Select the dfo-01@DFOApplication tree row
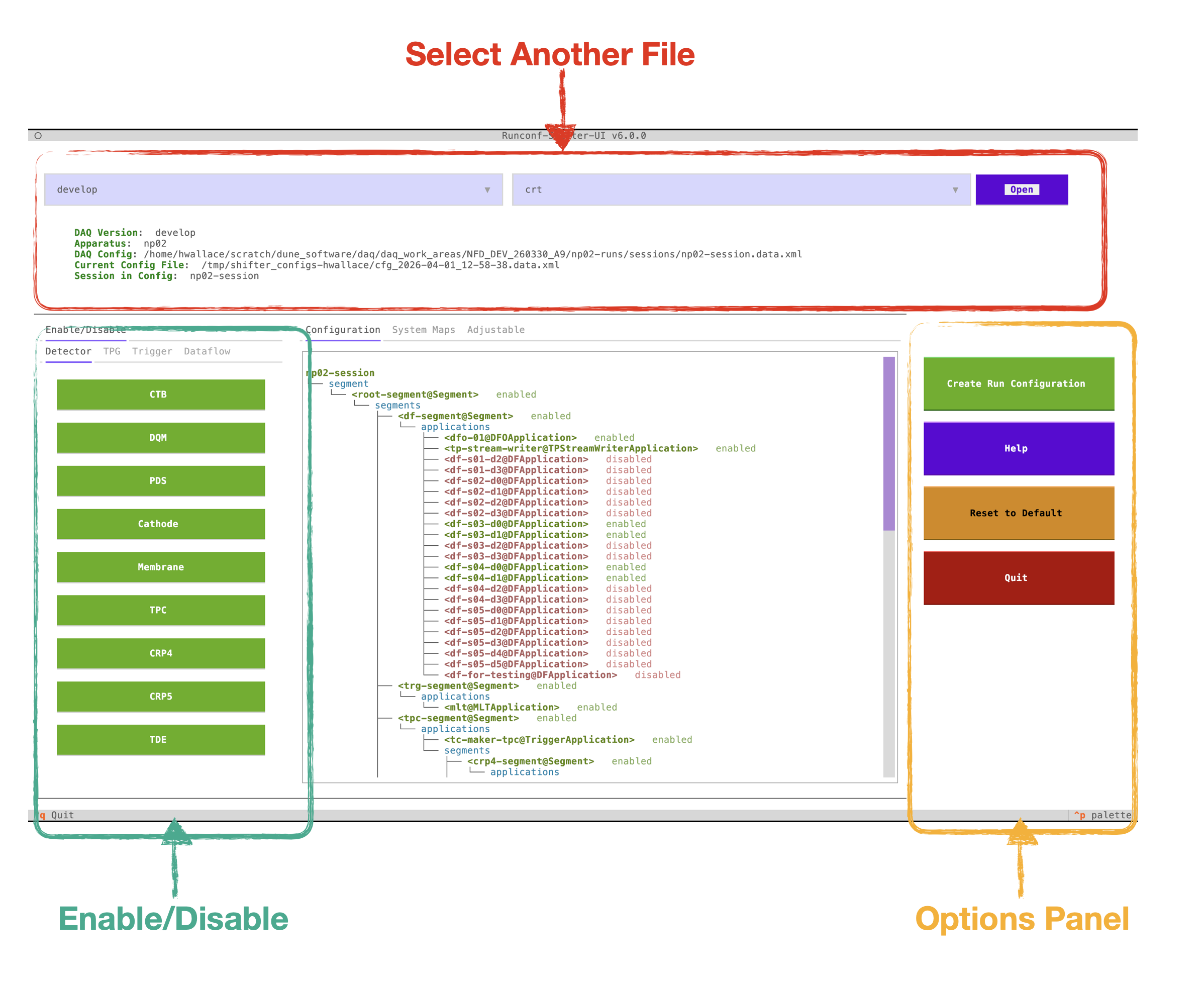The height and width of the screenshot is (981, 1204). (x=539, y=438)
